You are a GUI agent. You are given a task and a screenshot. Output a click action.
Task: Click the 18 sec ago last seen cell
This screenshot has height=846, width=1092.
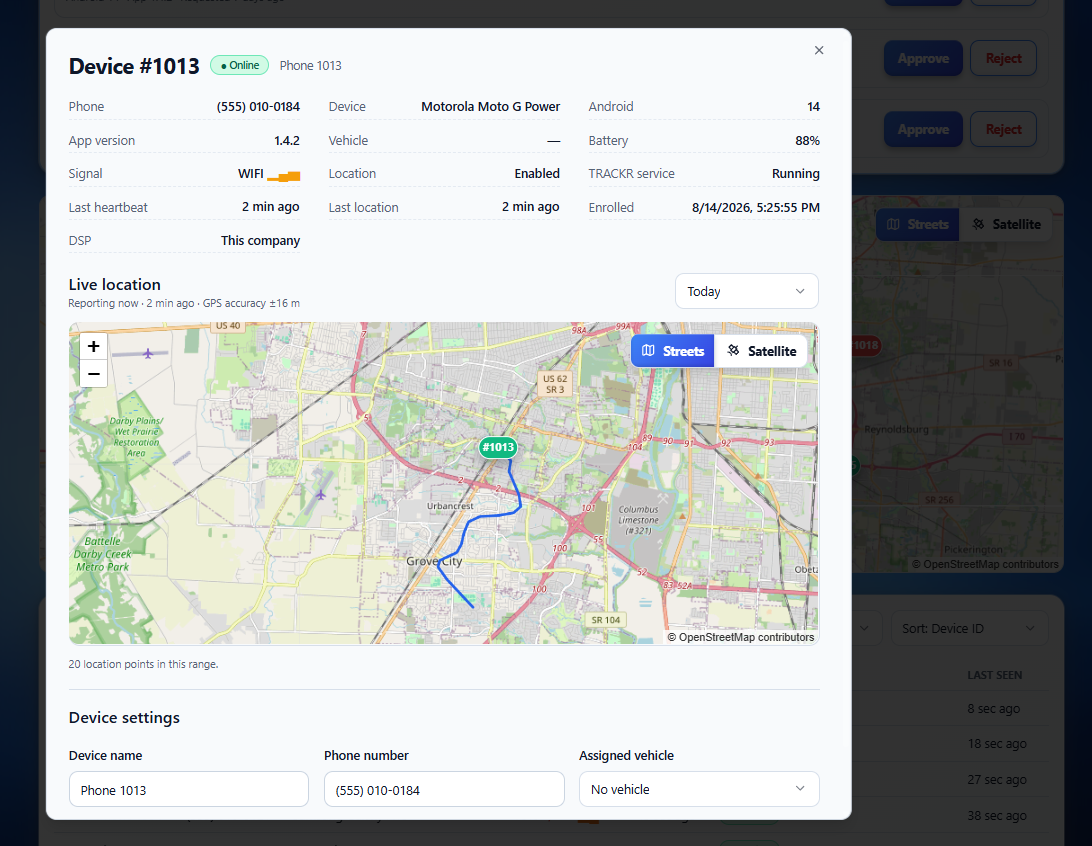pos(997,744)
